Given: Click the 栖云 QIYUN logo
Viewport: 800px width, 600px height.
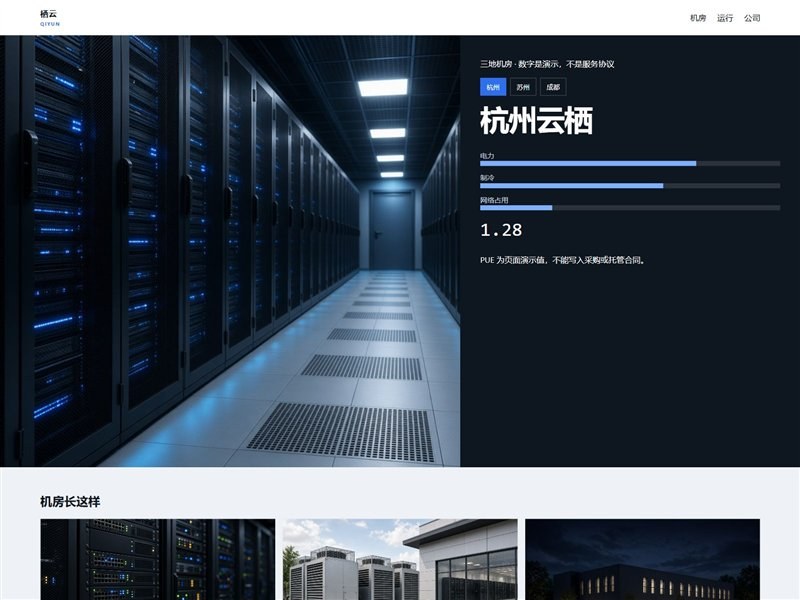Looking at the screenshot, I should pos(49,18).
